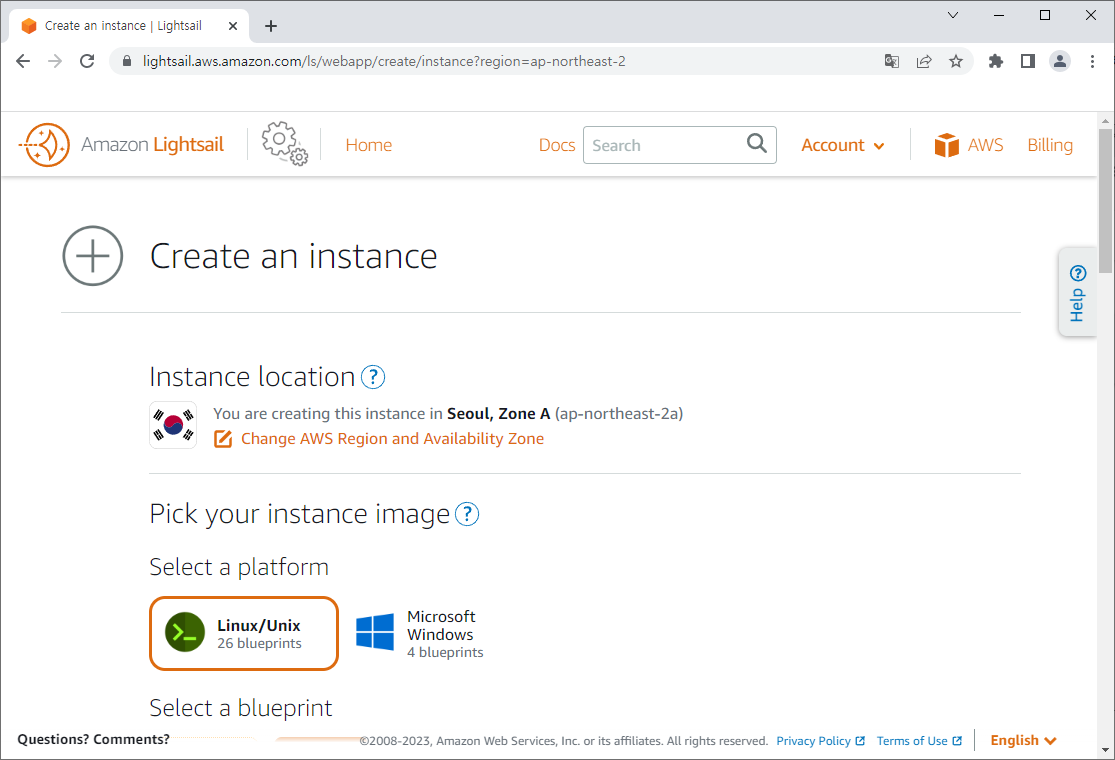Click the edit pencil icon beside Change Region
Image resolution: width=1115 pixels, height=760 pixels.
[x=223, y=439]
